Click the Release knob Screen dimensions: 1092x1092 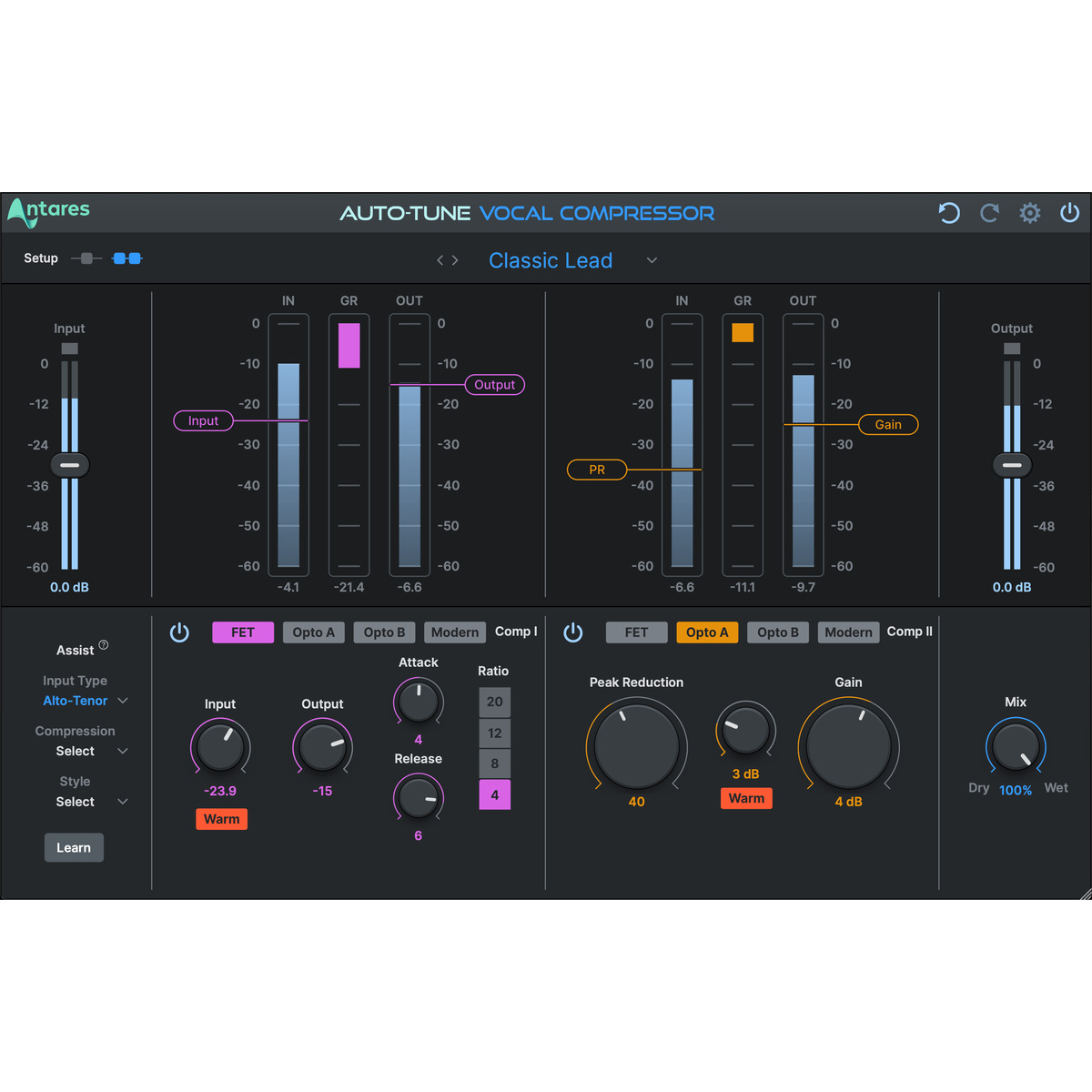(419, 798)
